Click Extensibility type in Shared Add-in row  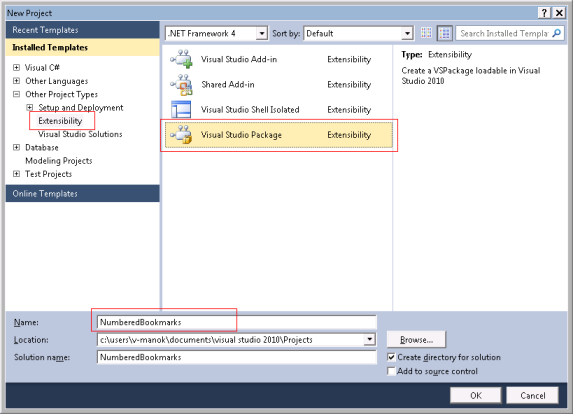tap(349, 85)
